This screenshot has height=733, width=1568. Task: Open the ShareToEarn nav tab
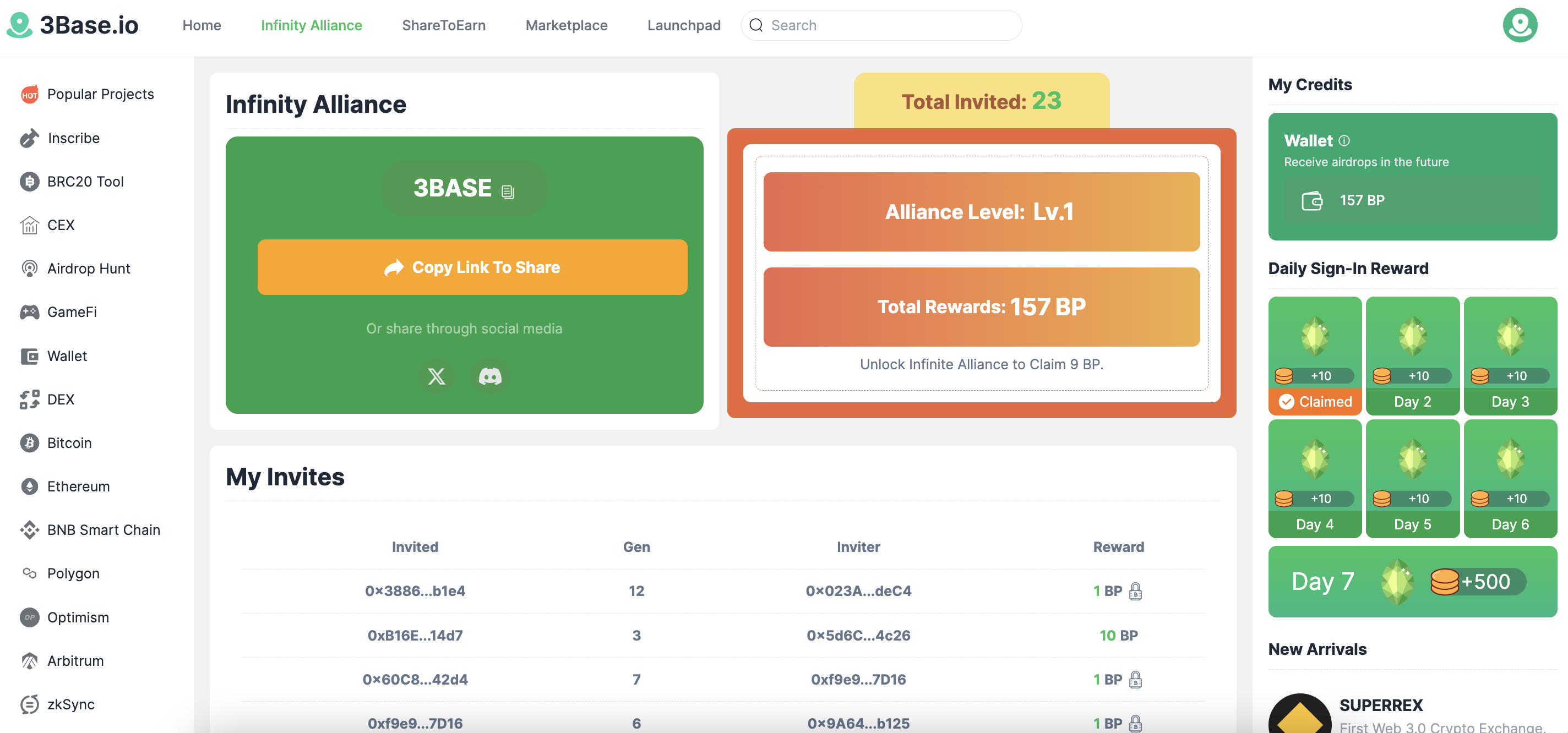pyautogui.click(x=443, y=25)
